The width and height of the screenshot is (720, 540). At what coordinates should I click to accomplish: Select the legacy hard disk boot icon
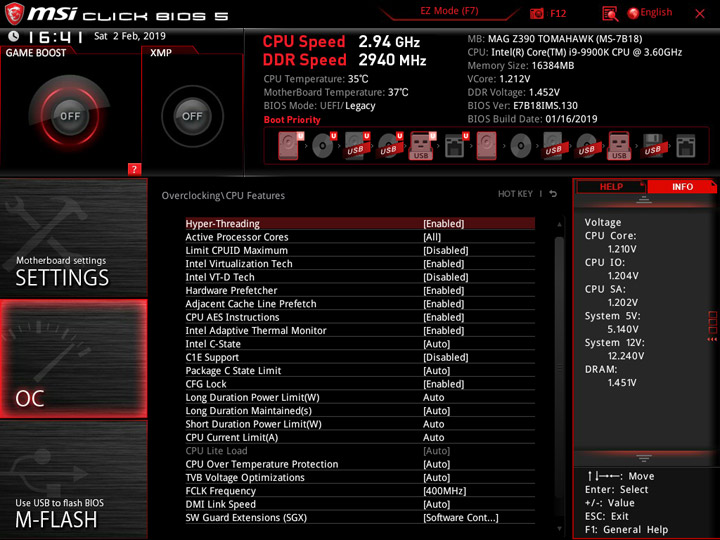pos(486,146)
